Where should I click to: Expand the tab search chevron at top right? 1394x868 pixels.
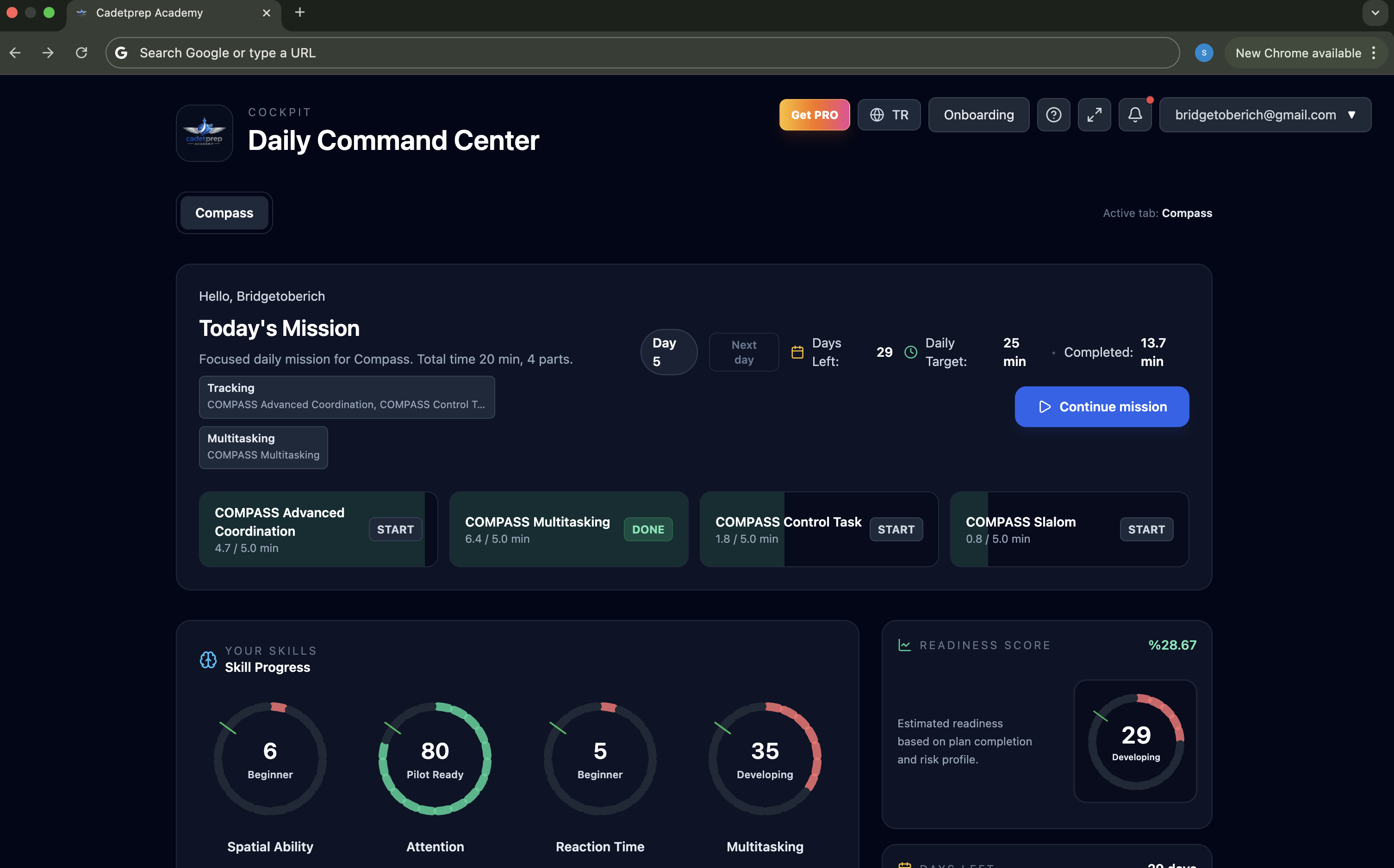point(1375,12)
